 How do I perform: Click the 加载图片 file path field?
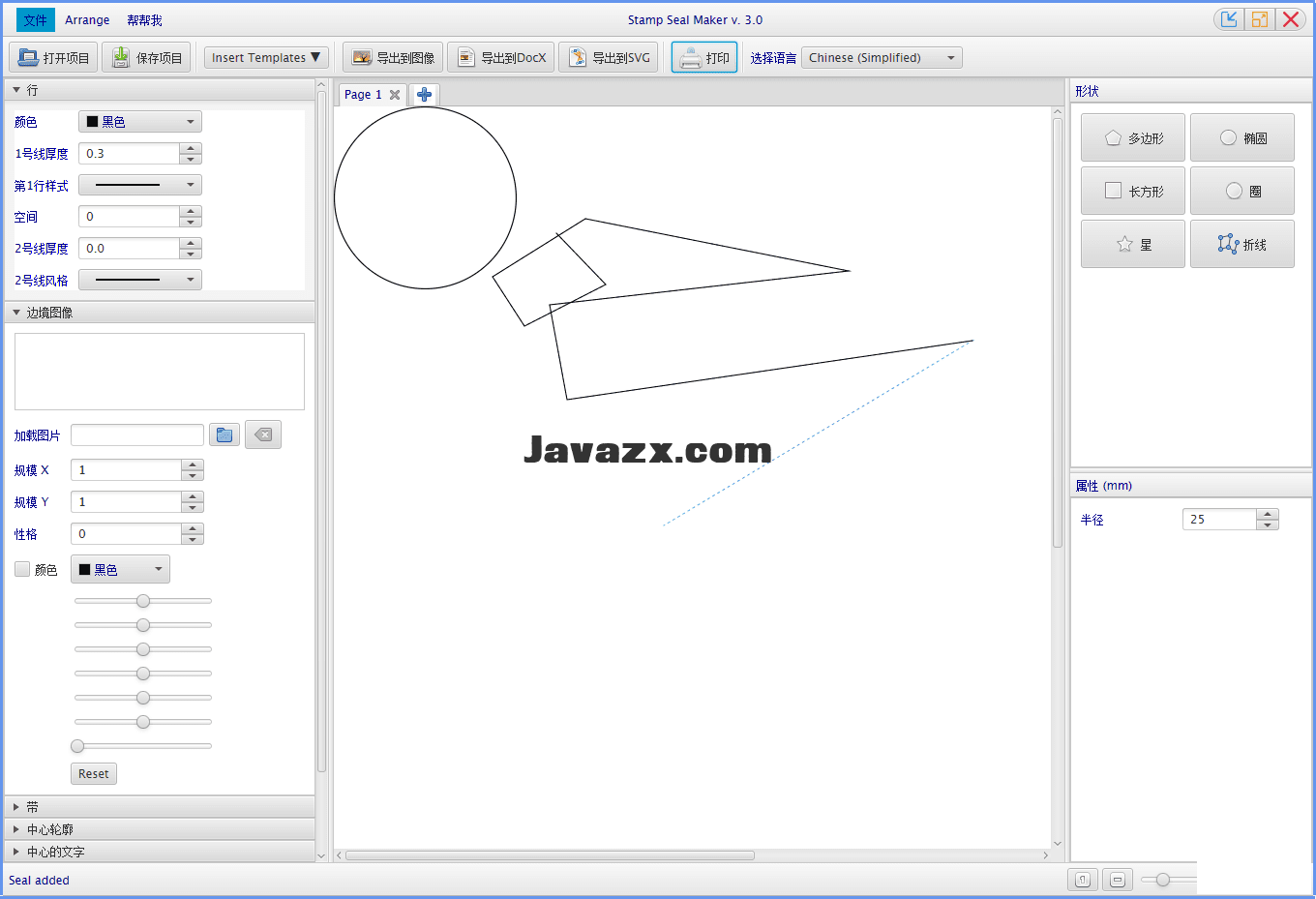[x=137, y=435]
